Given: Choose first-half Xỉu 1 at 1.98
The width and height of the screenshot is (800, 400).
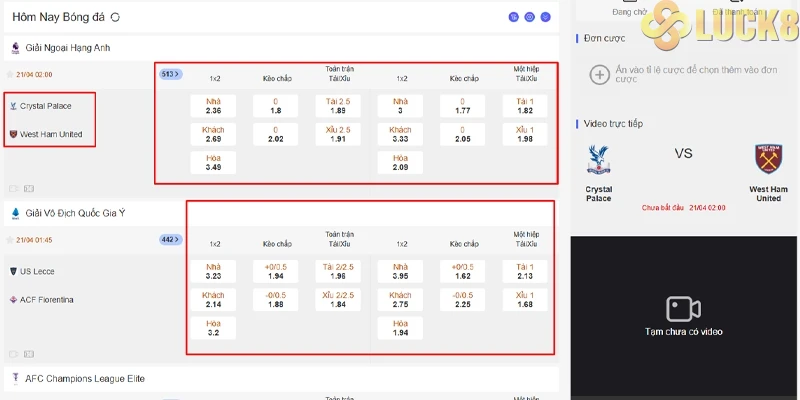Looking at the screenshot, I should point(525,134).
